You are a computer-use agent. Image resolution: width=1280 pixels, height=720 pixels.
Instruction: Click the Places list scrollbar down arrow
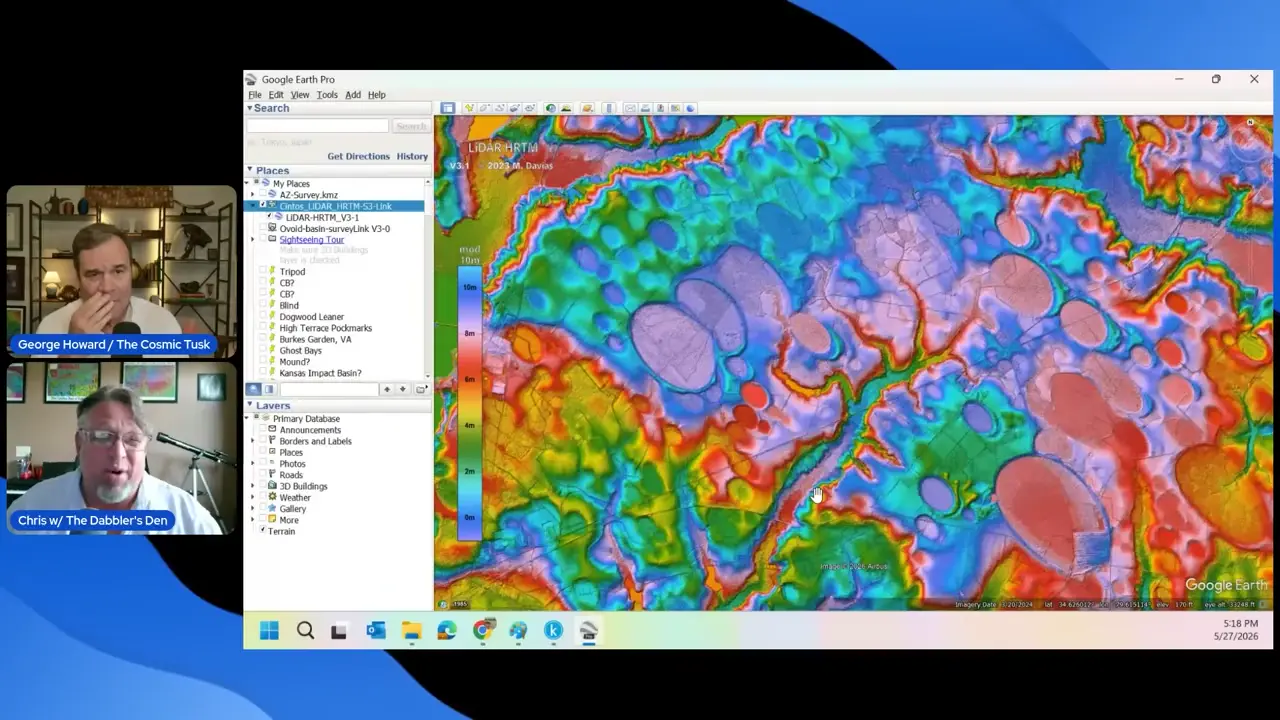coord(428,375)
